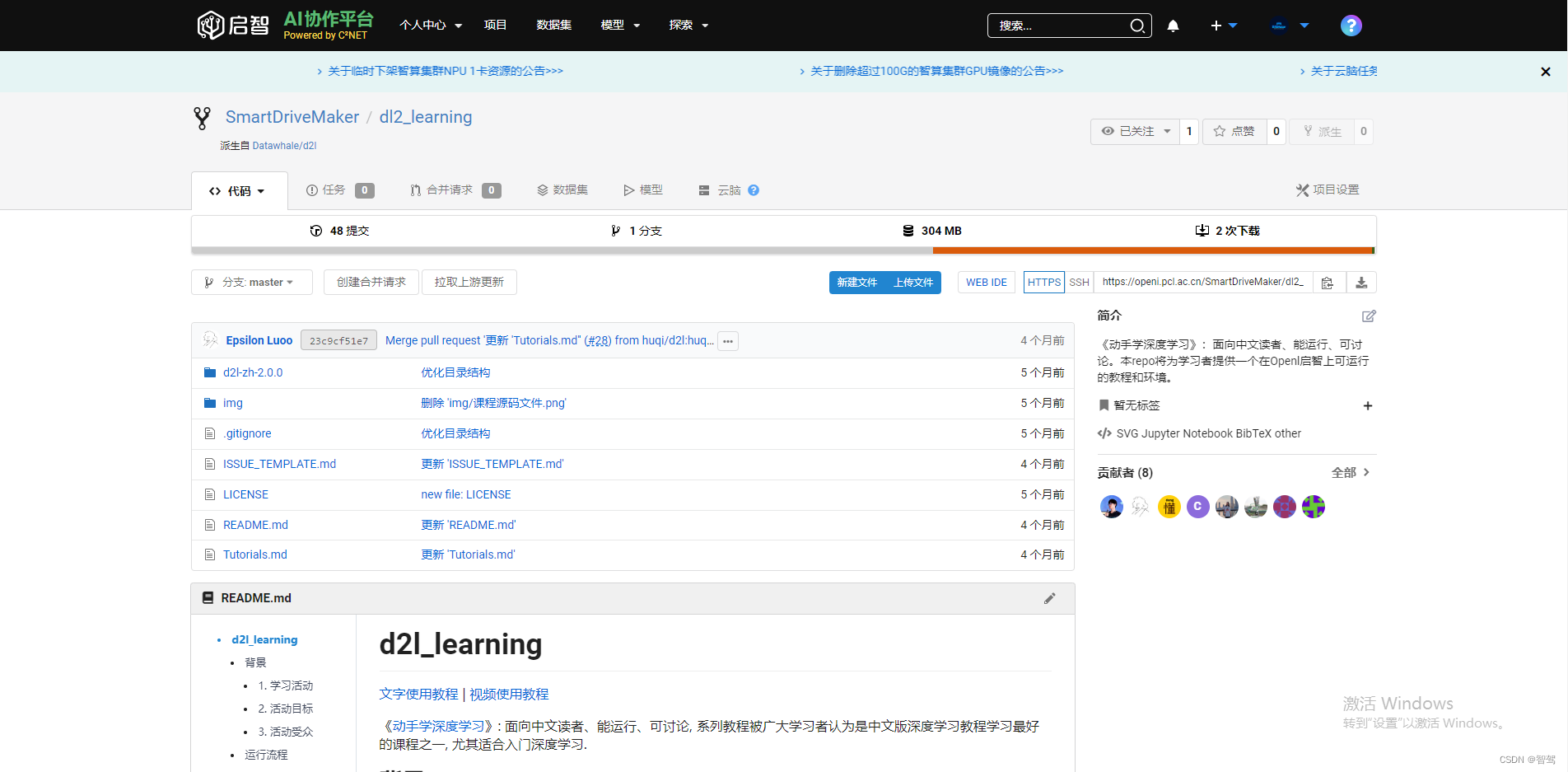
Task: Open the 项目 menu item
Action: 495,26
